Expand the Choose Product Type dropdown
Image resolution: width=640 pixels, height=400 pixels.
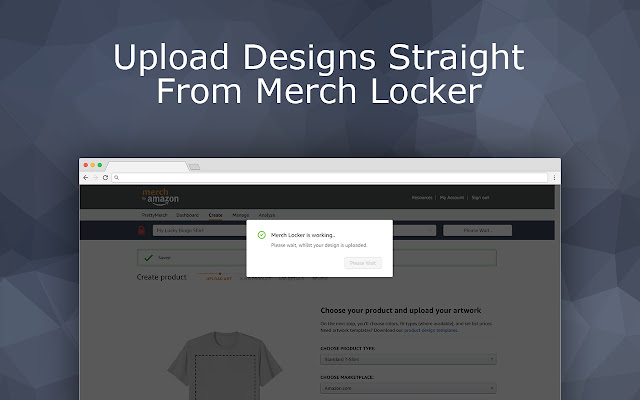pos(408,359)
